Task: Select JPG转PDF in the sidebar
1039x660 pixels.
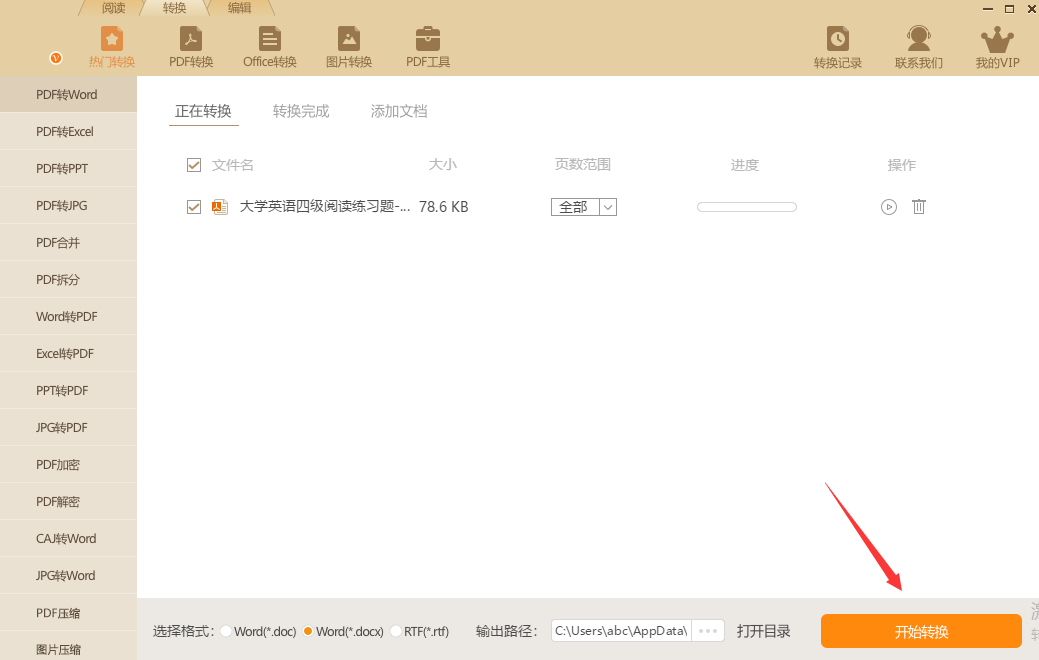Action: pyautogui.click(x=68, y=427)
